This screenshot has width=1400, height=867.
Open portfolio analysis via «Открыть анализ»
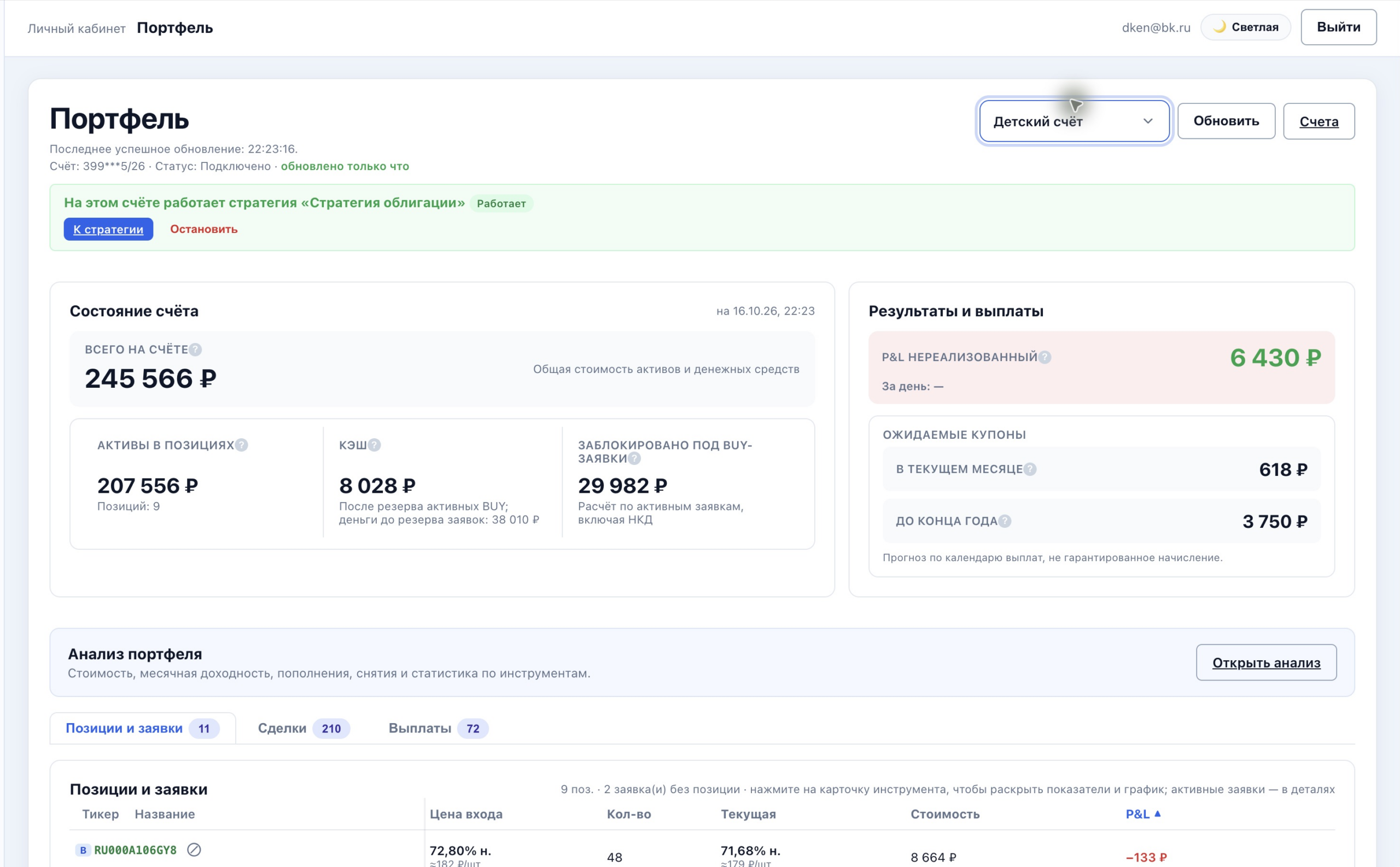pyautogui.click(x=1266, y=662)
